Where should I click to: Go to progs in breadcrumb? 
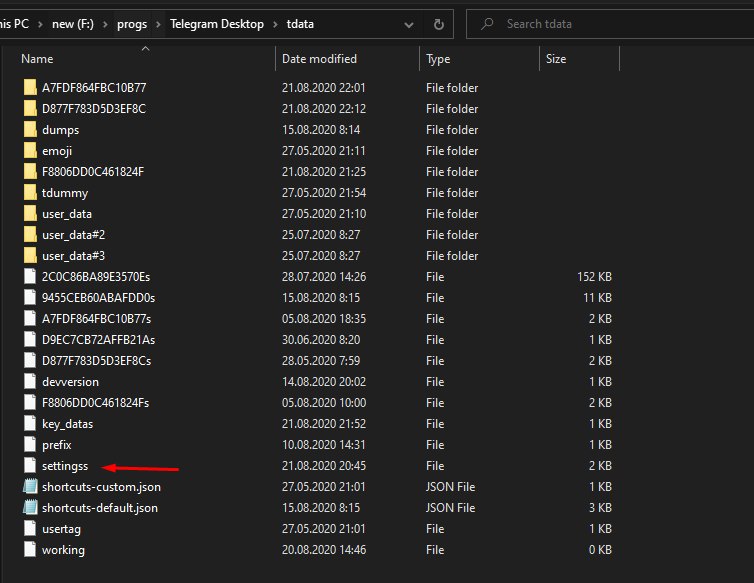tap(132, 24)
